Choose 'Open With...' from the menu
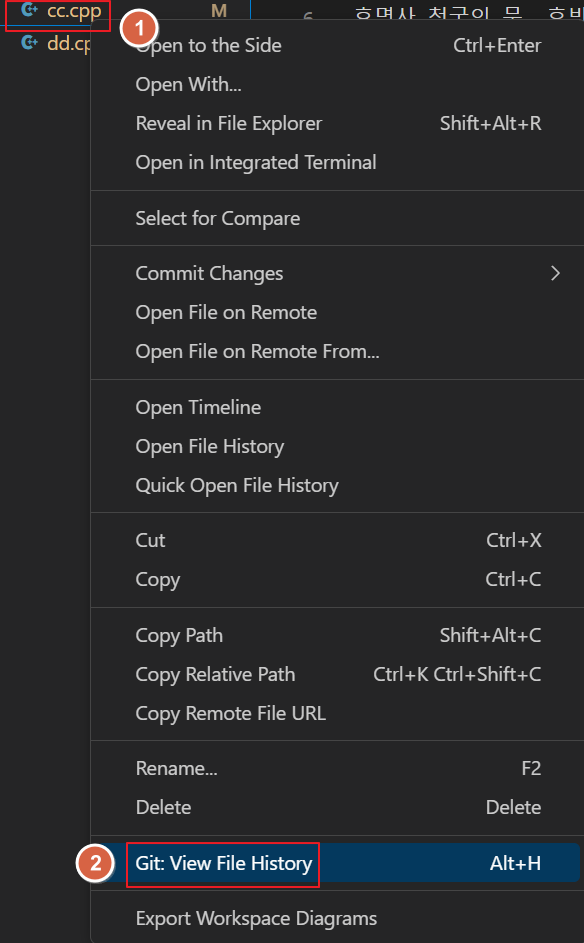Image resolution: width=584 pixels, height=943 pixels. tap(188, 84)
